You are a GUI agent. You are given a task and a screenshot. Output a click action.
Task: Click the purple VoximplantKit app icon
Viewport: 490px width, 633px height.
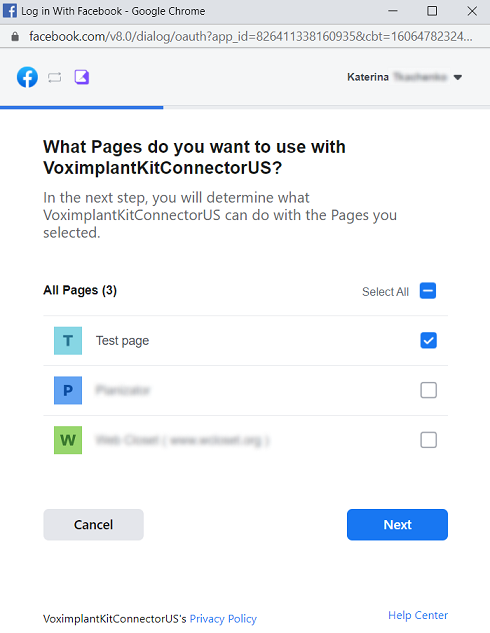click(82, 77)
